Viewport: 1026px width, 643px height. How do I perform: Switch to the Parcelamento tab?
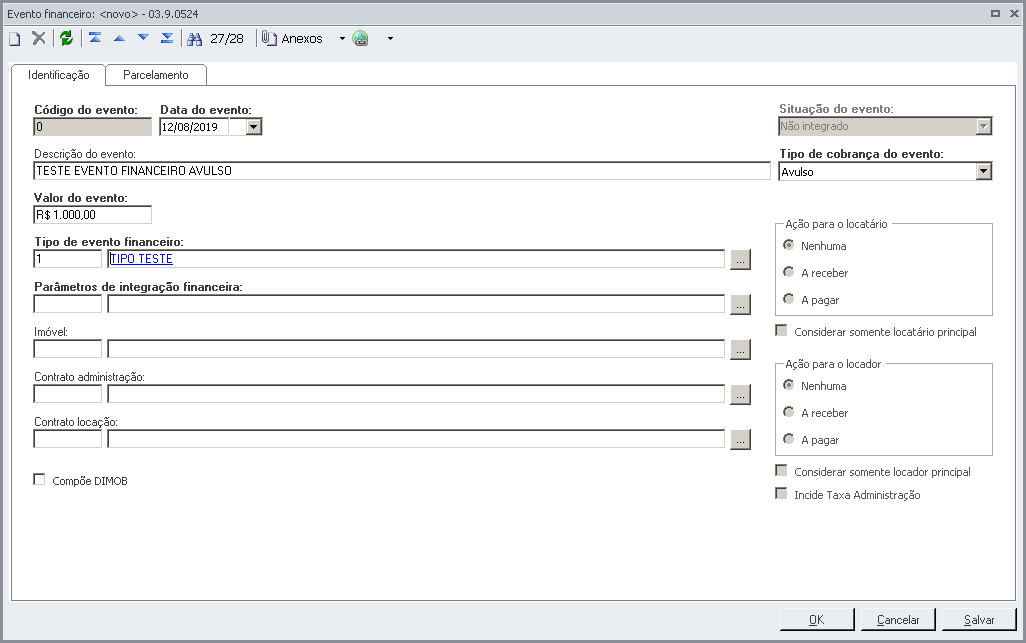(x=156, y=75)
